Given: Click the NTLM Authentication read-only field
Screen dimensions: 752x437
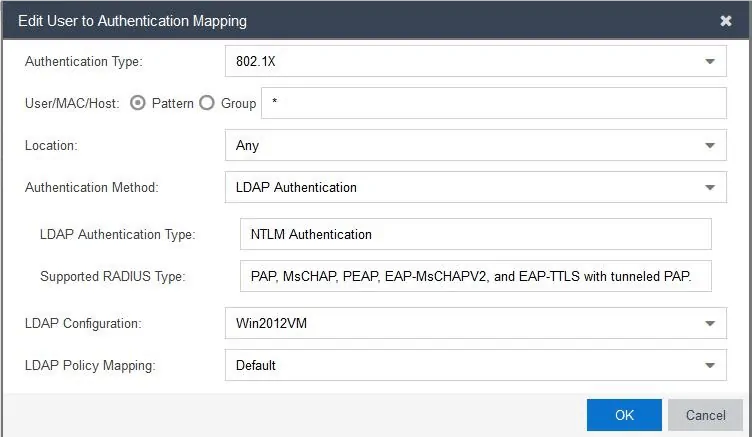Looking at the screenshot, I should point(476,234).
